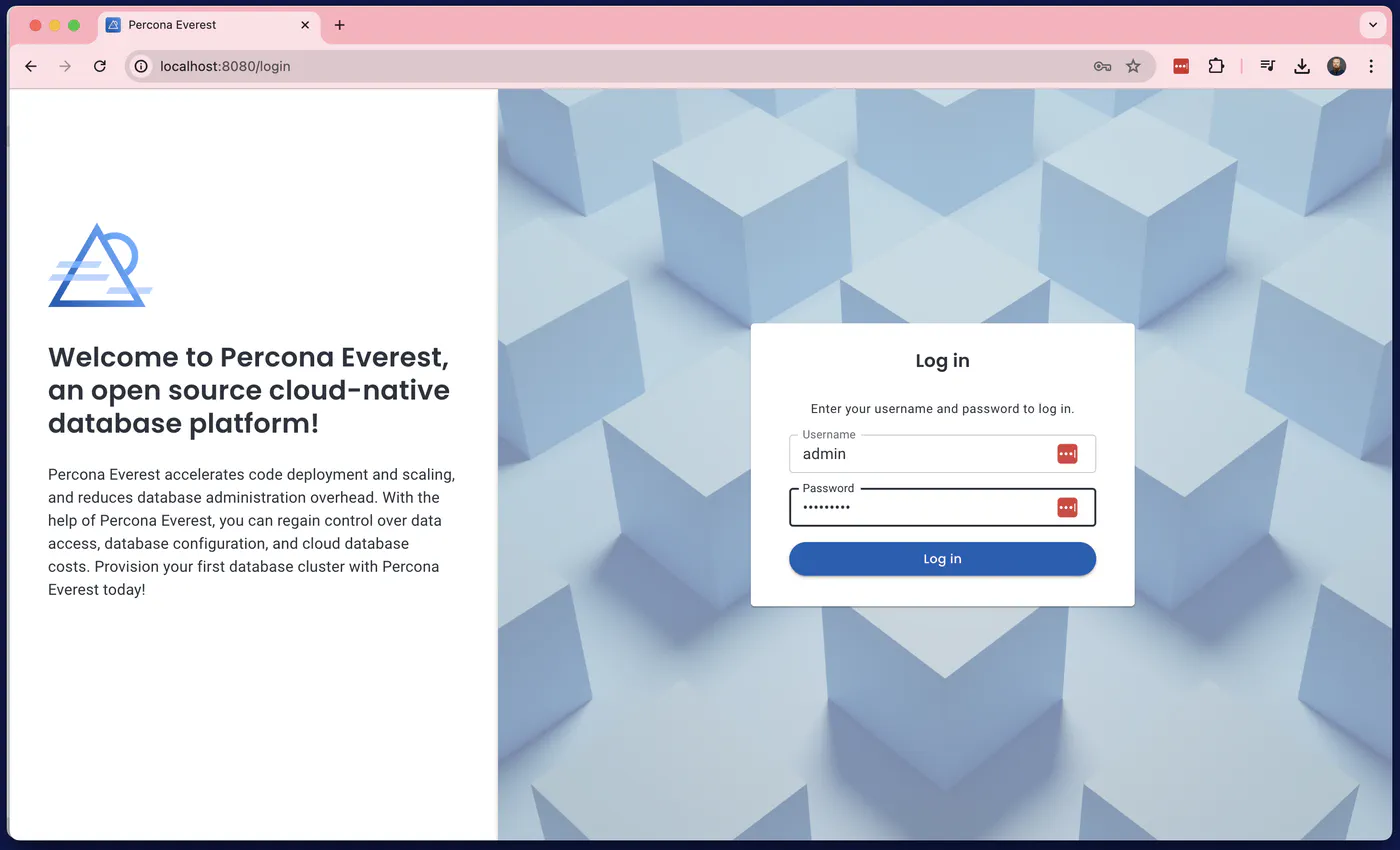Select the Percona Everest browser tab

point(209,25)
